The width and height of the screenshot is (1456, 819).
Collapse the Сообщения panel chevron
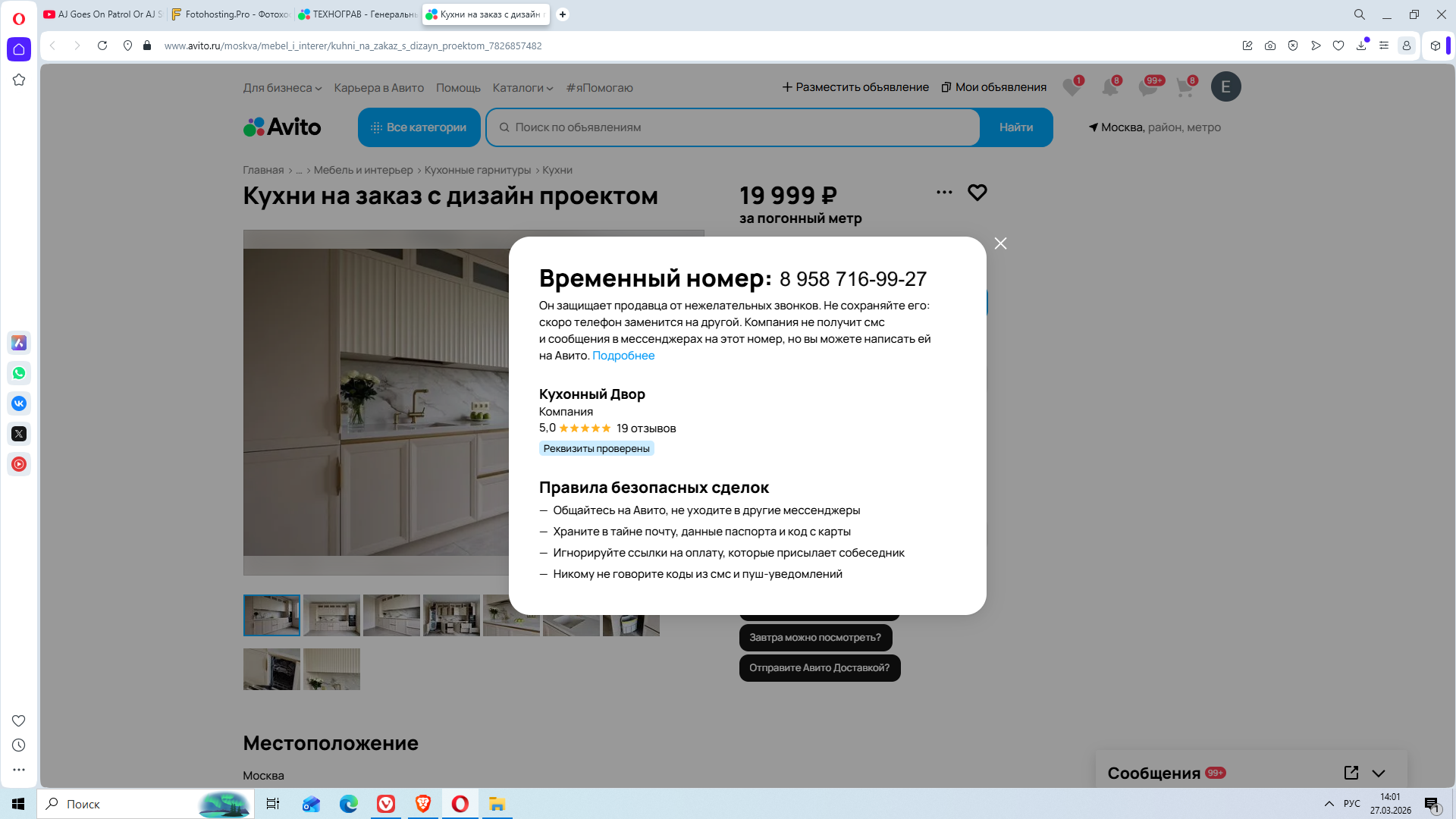pos(1379,773)
